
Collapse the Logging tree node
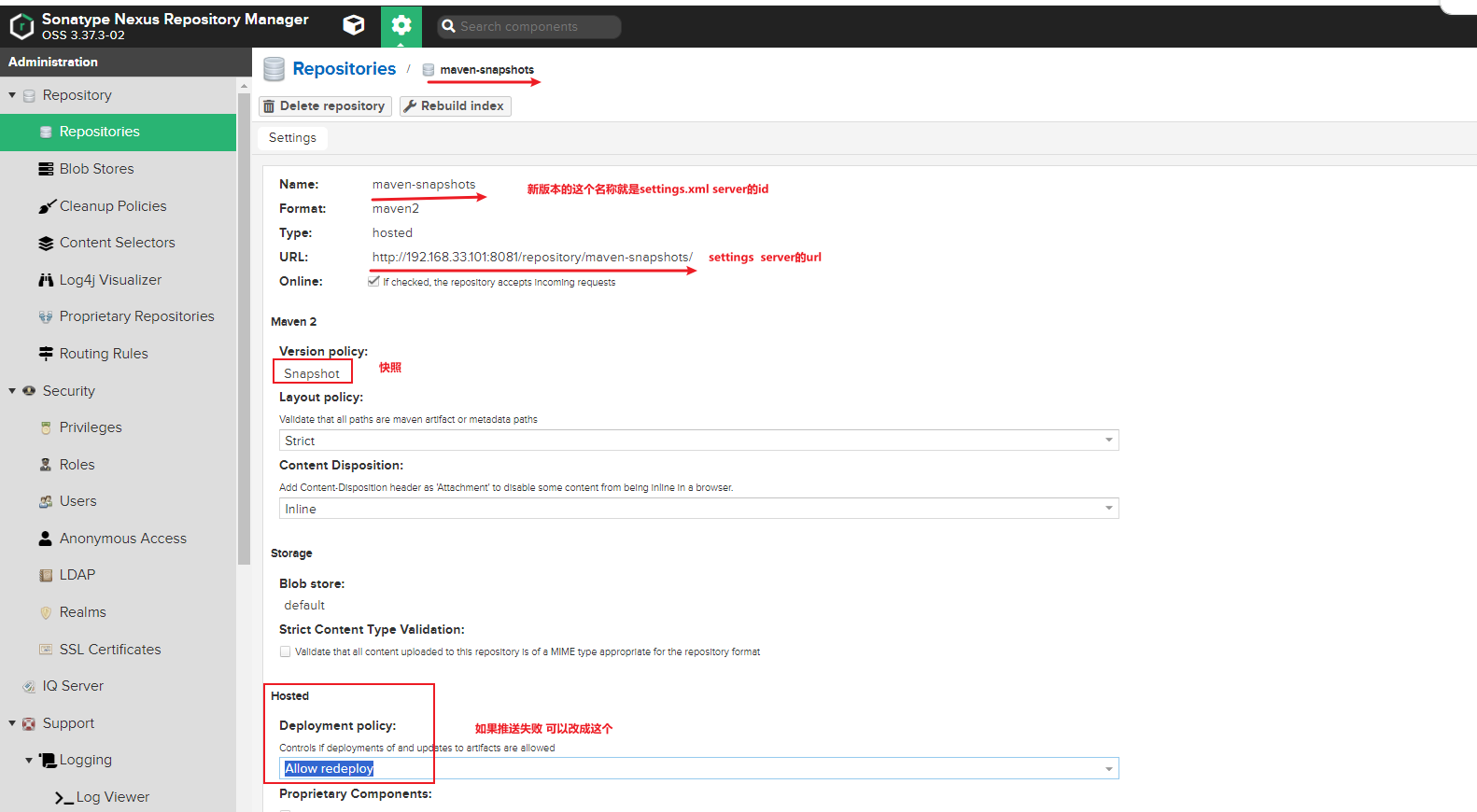pos(29,761)
